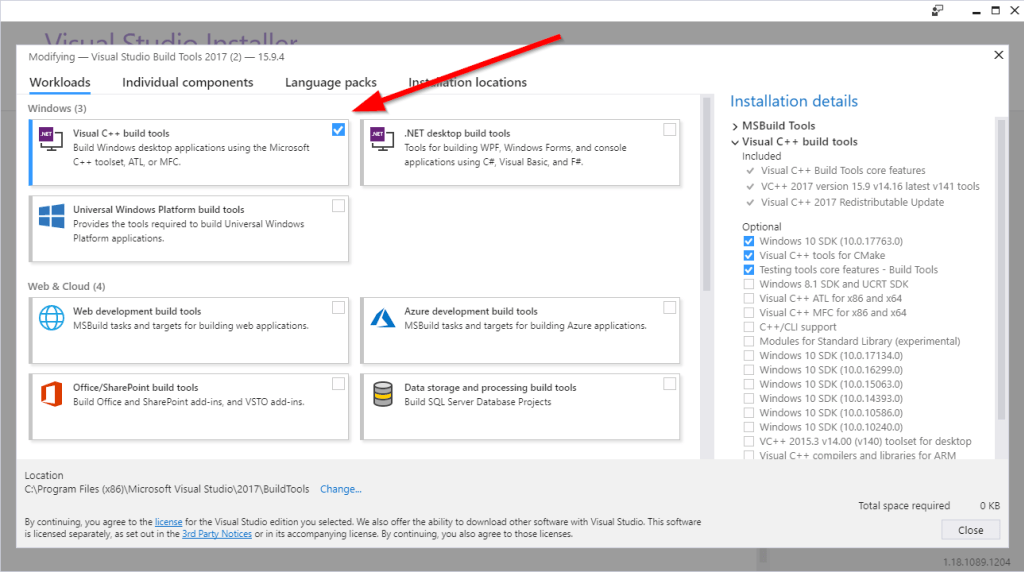
Task: Click the Web & Cloud (4) section header
Action: pyautogui.click(x=66, y=287)
